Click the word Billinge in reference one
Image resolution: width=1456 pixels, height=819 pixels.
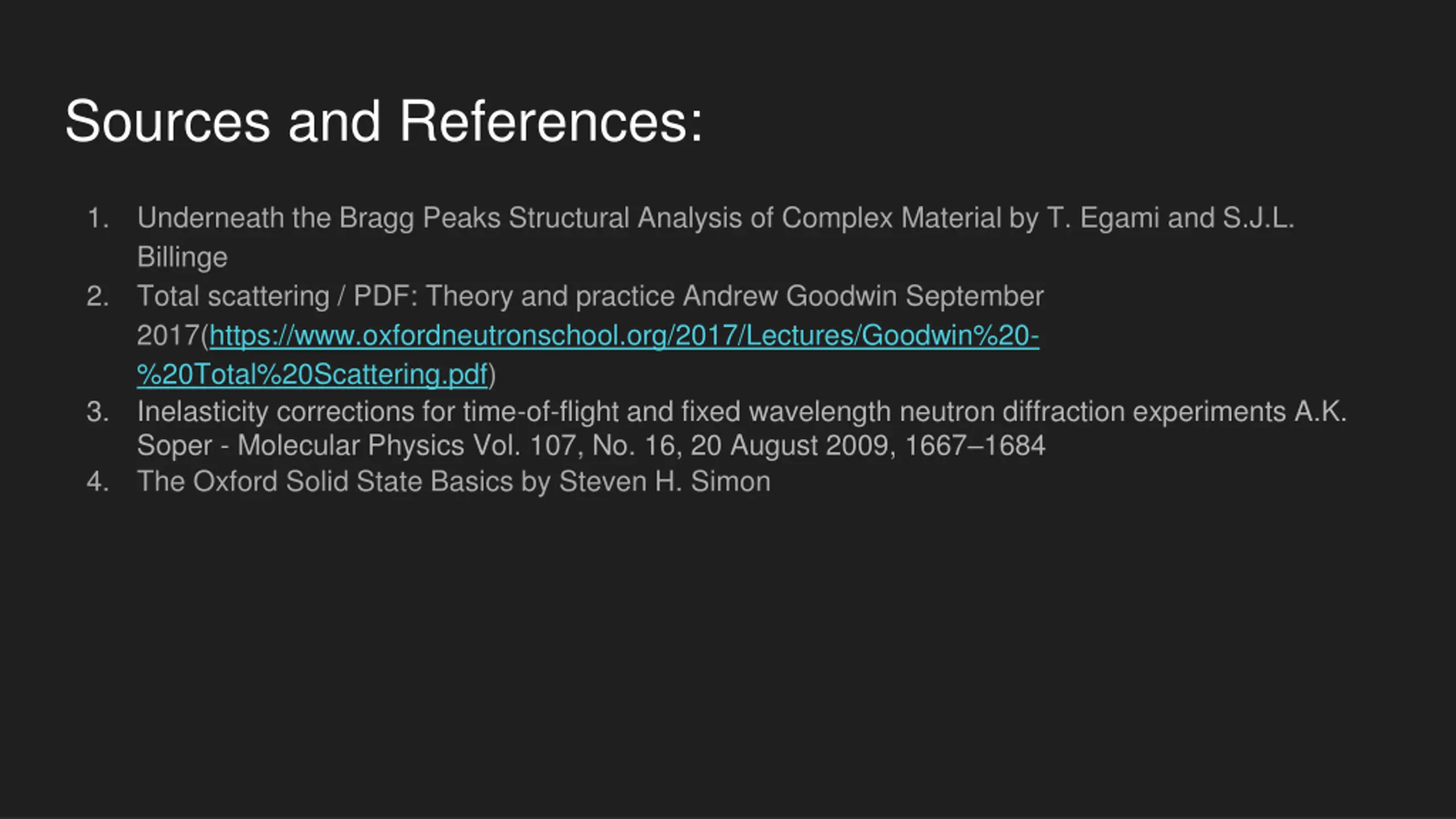pos(182,257)
